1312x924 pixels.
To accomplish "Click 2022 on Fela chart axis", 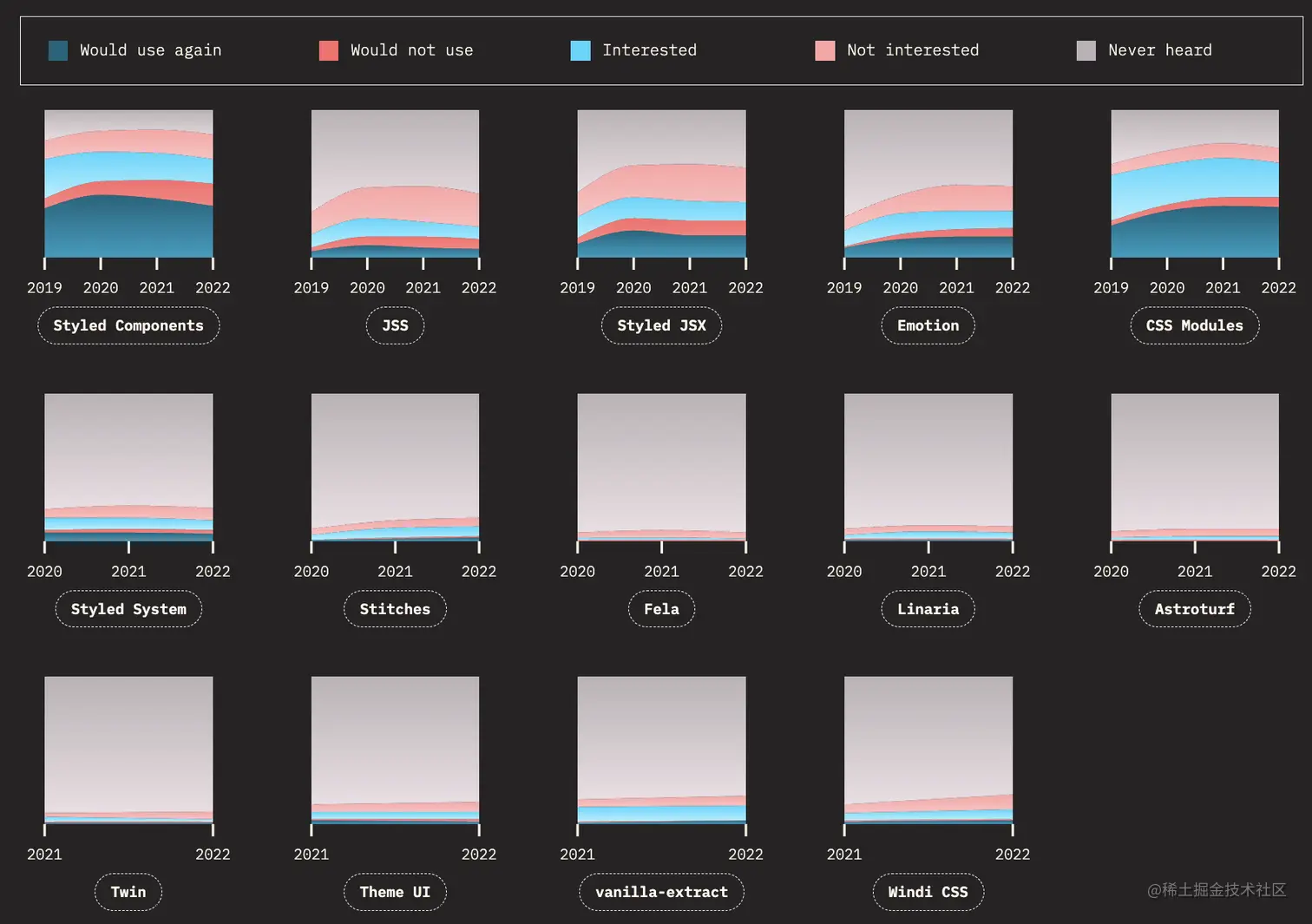I will pos(745,572).
